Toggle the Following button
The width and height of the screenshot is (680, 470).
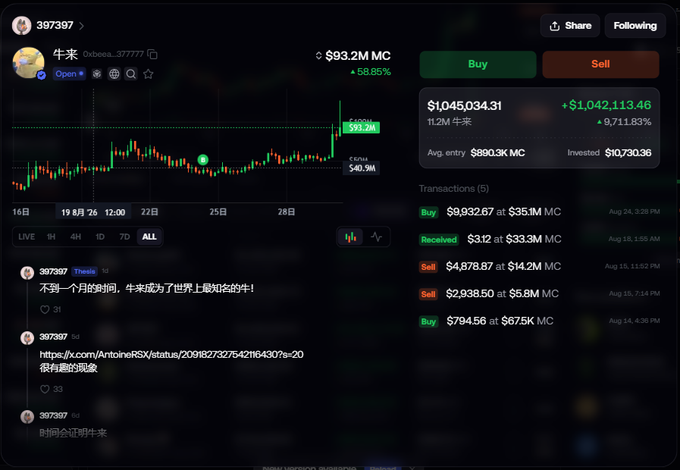click(x=635, y=26)
